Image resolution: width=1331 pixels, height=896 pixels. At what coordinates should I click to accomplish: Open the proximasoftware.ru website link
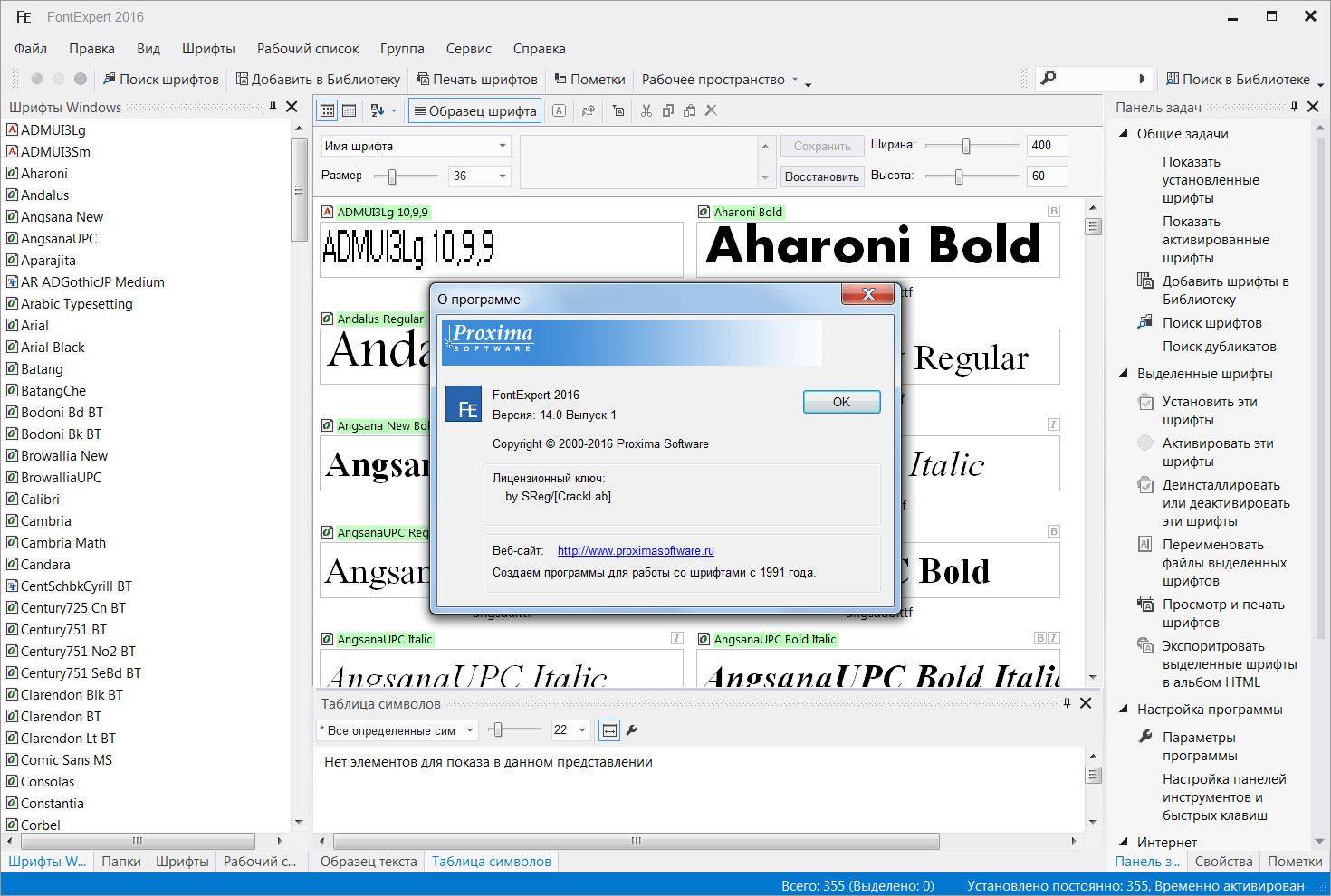636,550
